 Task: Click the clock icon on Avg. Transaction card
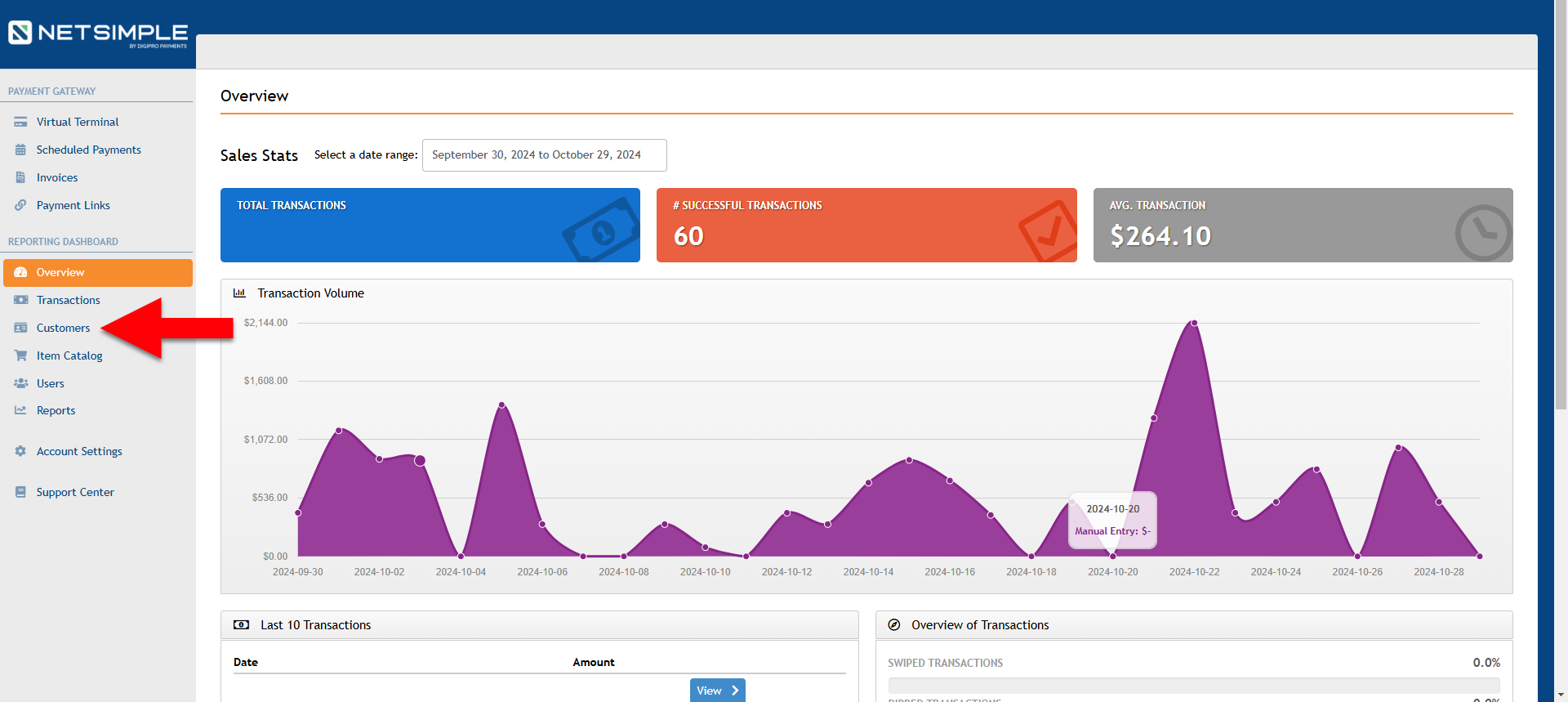1483,233
